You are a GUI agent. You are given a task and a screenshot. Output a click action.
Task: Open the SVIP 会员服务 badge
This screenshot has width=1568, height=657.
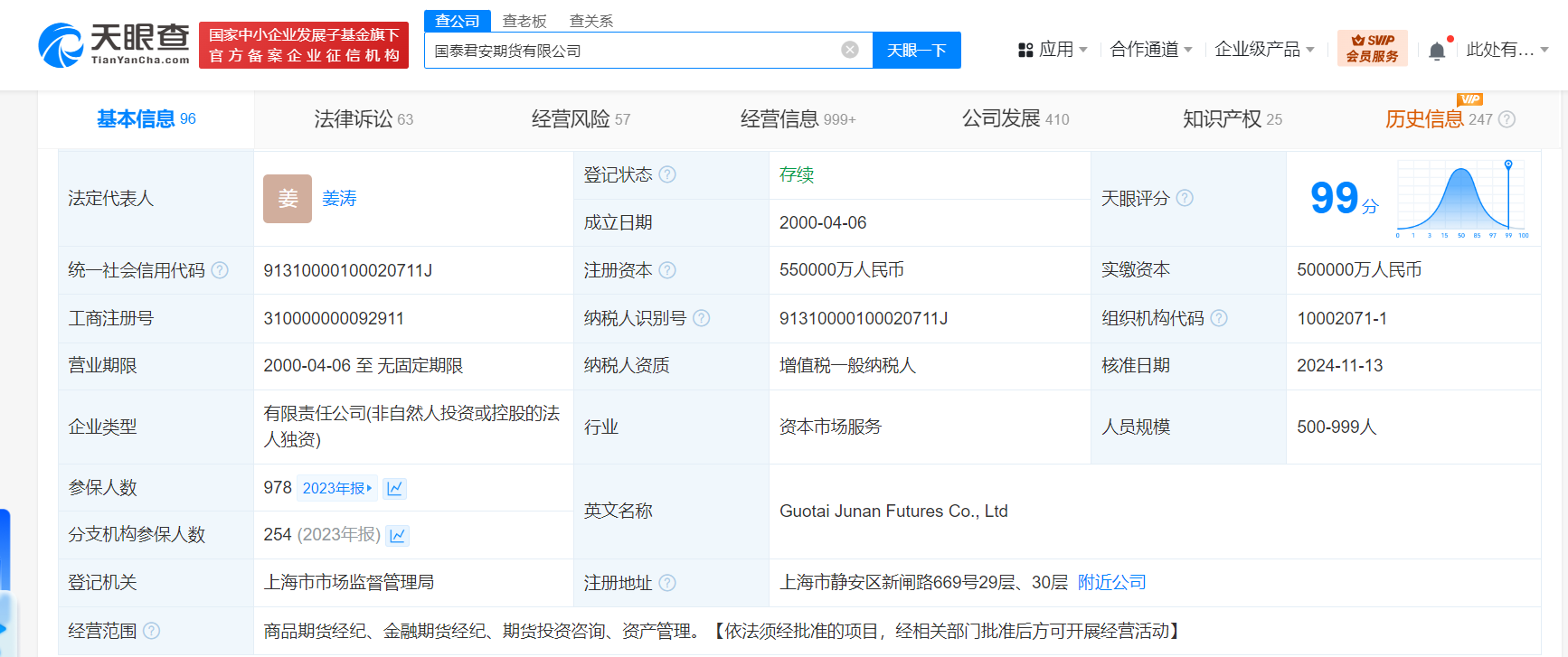pyautogui.click(x=1372, y=49)
